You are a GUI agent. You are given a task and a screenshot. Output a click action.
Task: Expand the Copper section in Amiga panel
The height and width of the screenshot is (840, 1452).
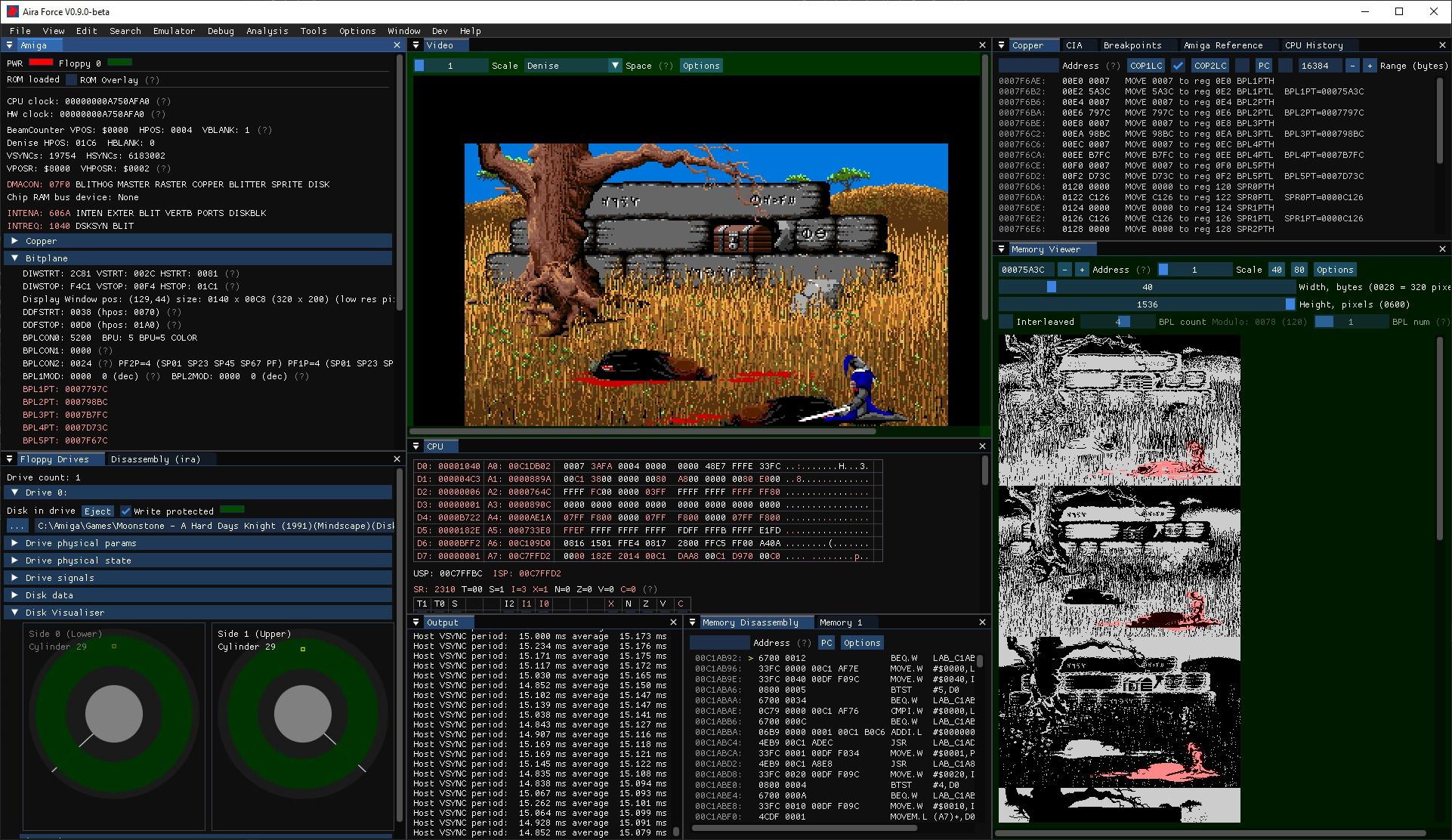(199, 241)
